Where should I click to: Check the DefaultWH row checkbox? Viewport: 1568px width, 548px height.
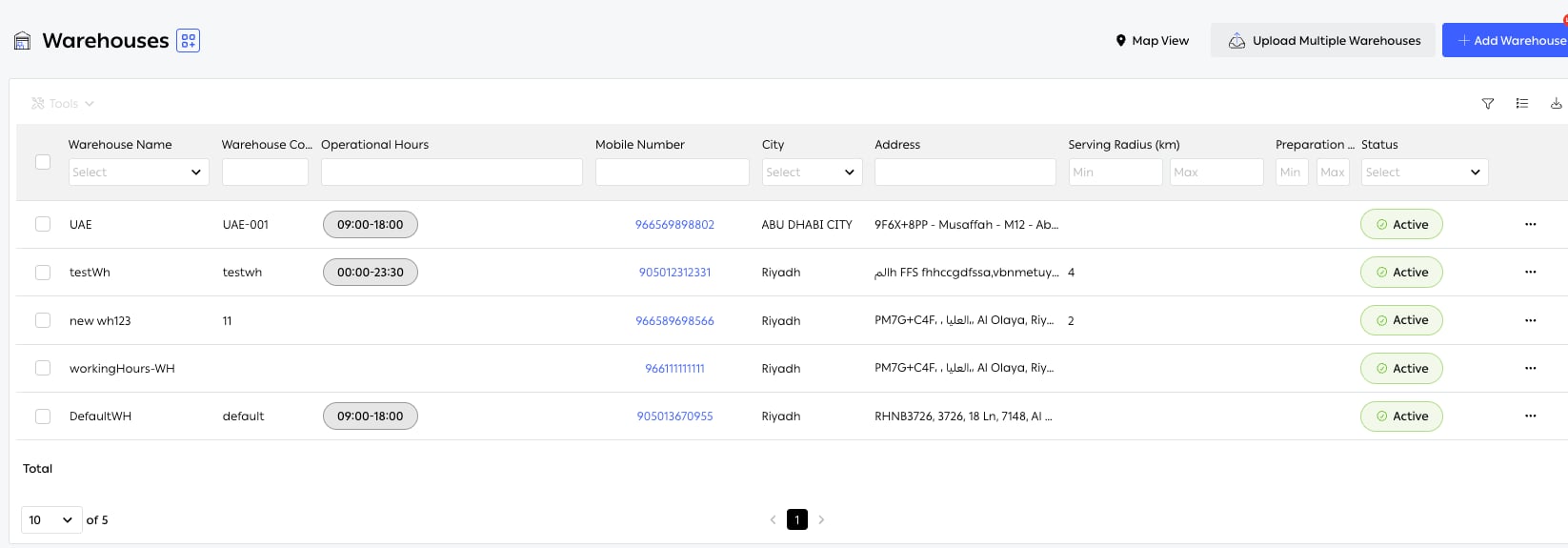[x=43, y=416]
